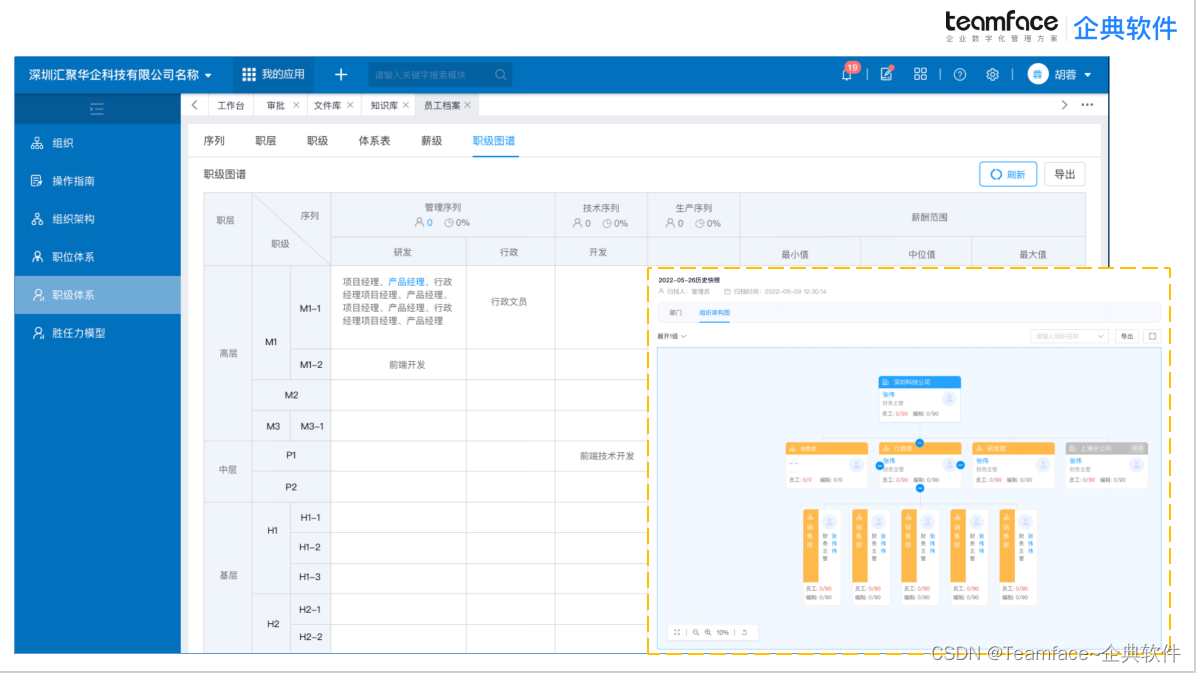Open the organization name combo box in snapshot
Image resolution: width=1196 pixels, height=673 pixels.
[1069, 336]
